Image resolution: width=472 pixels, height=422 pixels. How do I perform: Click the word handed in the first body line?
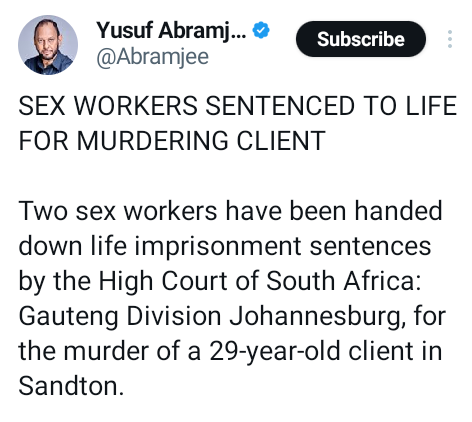(398, 211)
